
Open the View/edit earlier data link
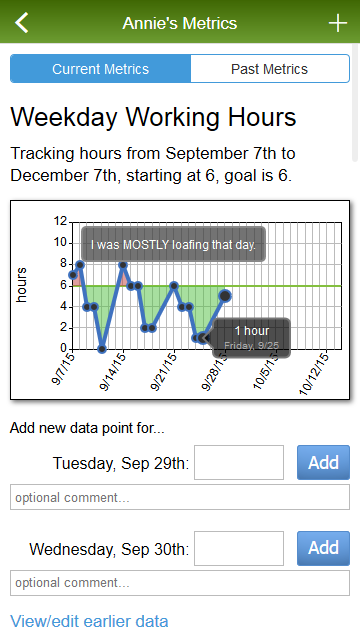[89, 621]
